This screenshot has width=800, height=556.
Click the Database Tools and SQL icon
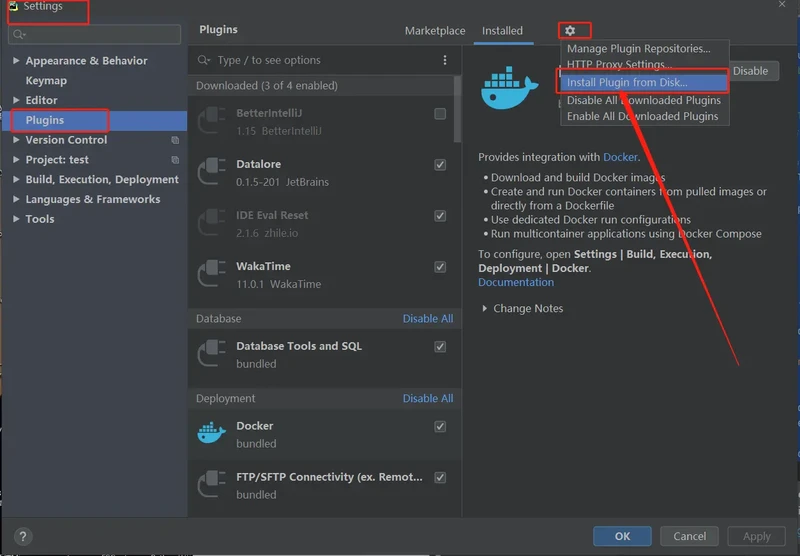point(211,354)
